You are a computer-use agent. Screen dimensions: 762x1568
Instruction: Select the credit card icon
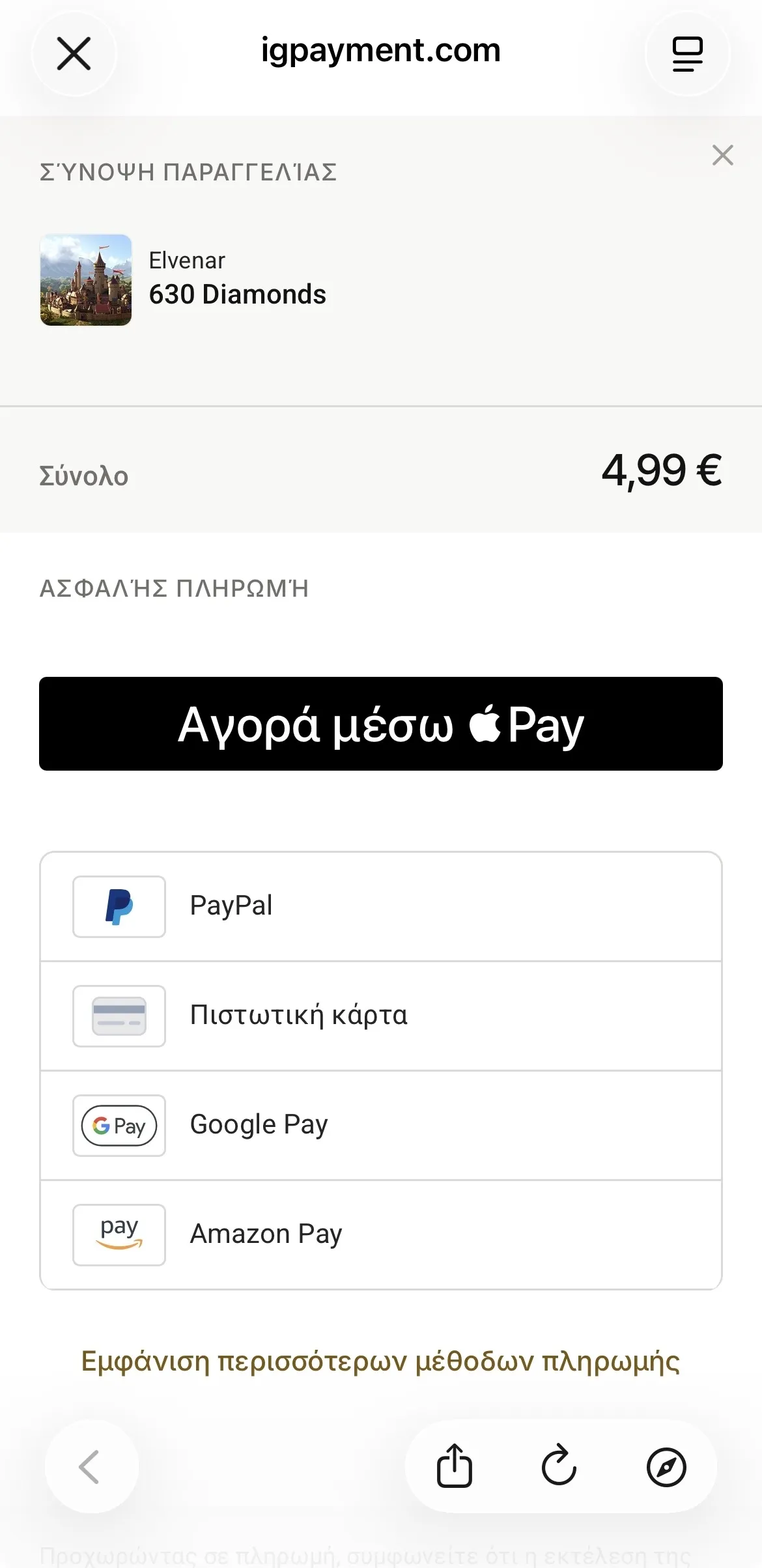point(119,1016)
